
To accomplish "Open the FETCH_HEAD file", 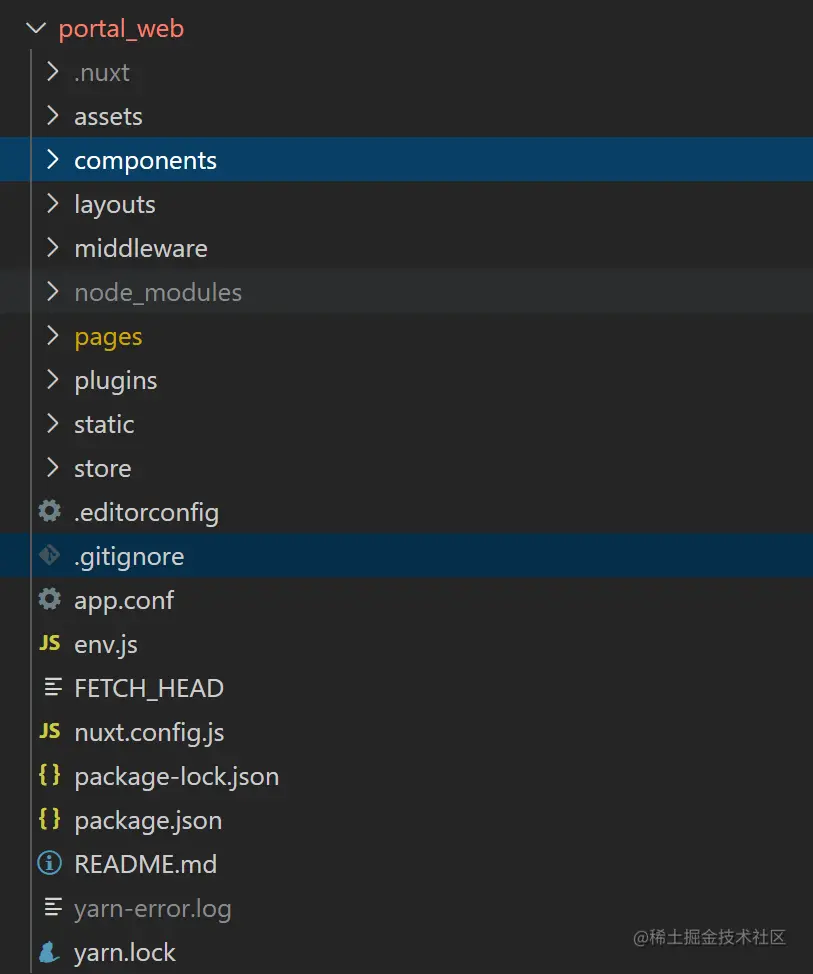I will 149,688.
